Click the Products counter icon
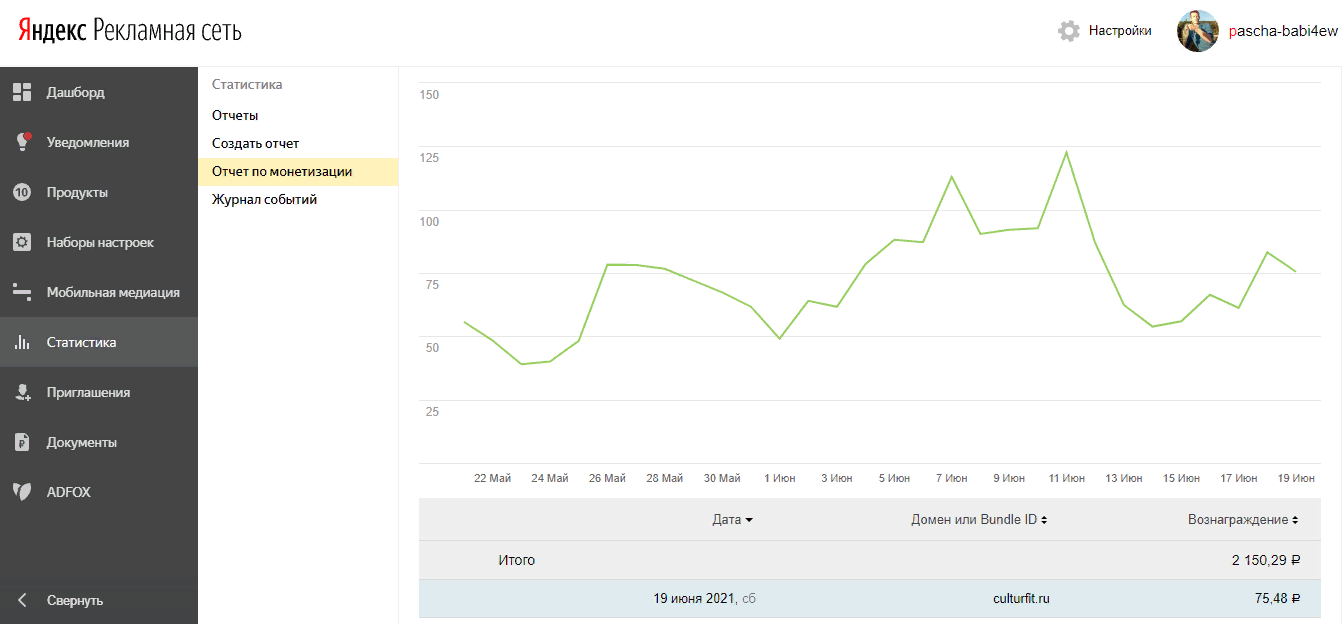Image resolution: width=1342 pixels, height=624 pixels. [22, 192]
